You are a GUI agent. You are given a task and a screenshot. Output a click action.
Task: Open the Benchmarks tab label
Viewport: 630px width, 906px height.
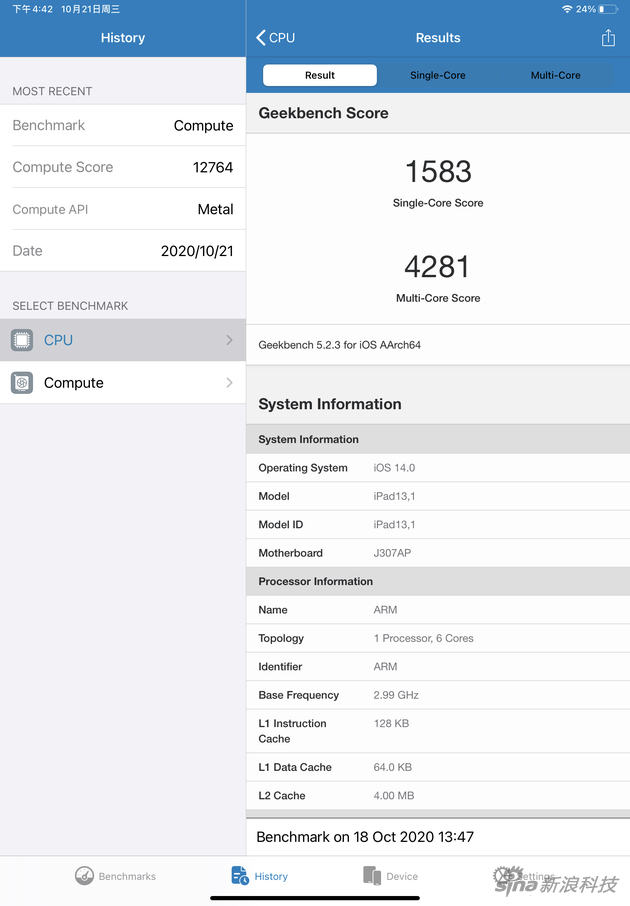(127, 877)
